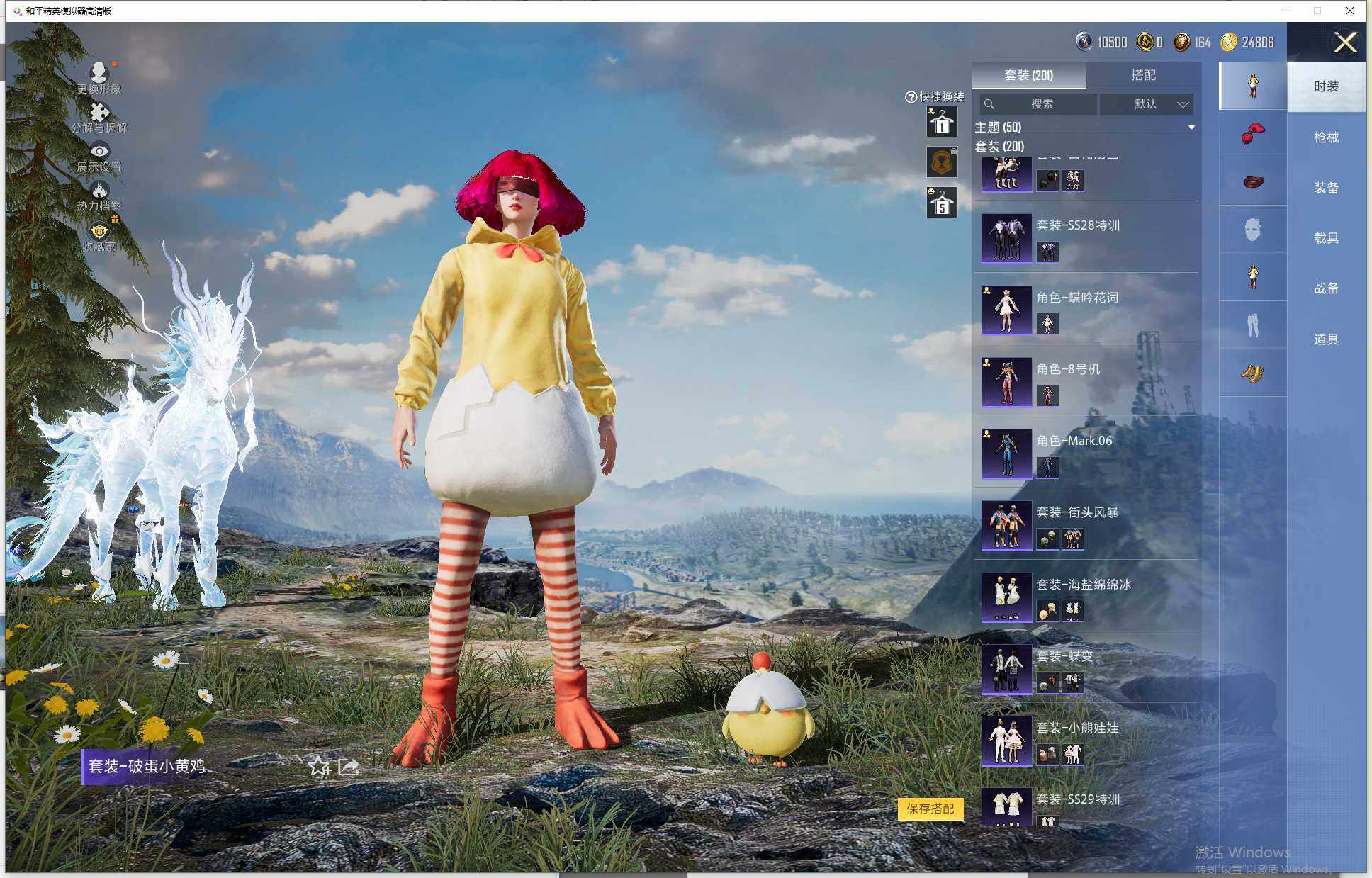The height and width of the screenshot is (878, 1372).
Task: Select the face mask category icon
Action: pos(1252,229)
